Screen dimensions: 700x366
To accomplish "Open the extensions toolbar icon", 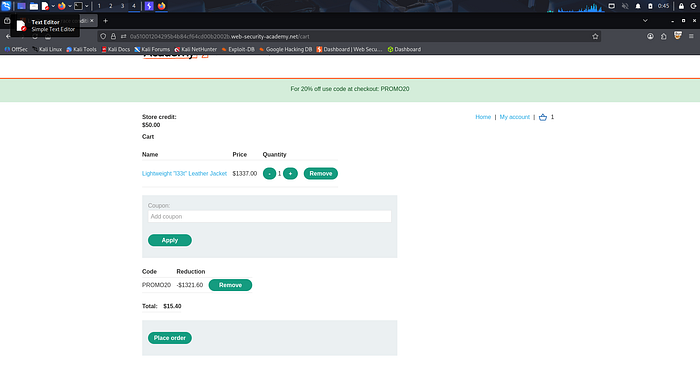I will coord(664,37).
